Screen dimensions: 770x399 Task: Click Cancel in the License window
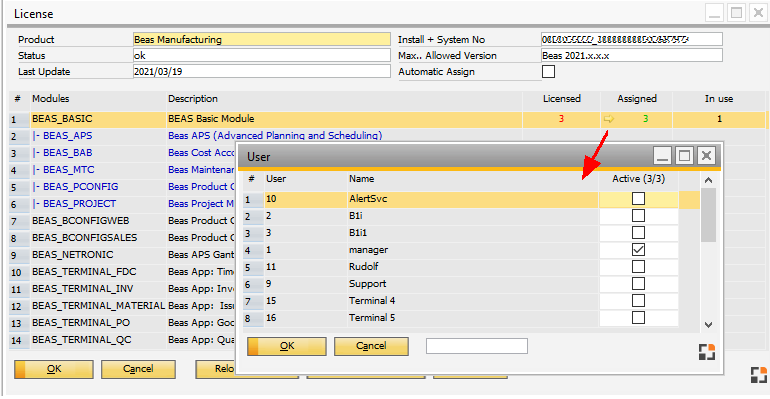[x=138, y=369]
